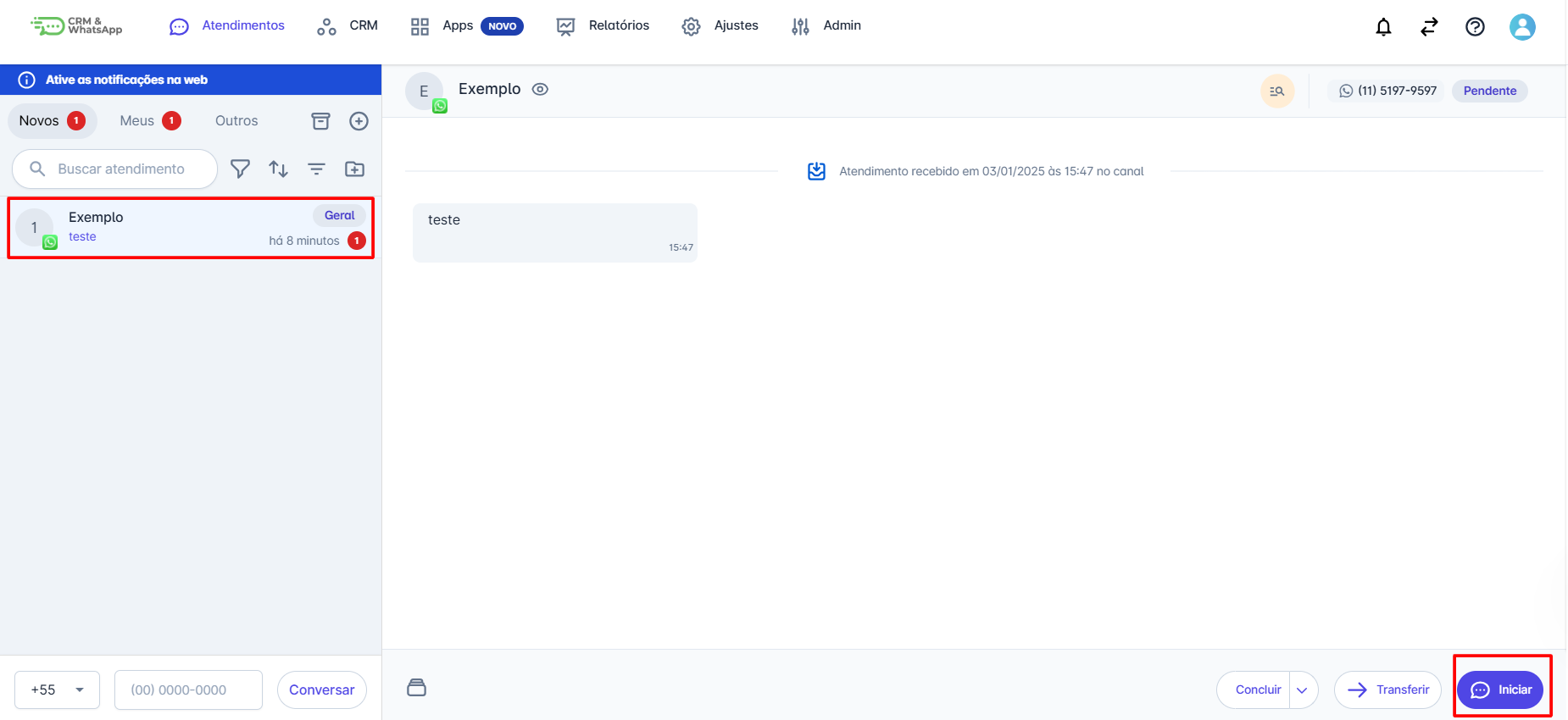Click the Transferir button
The image size is (1568, 720).
1387,690
